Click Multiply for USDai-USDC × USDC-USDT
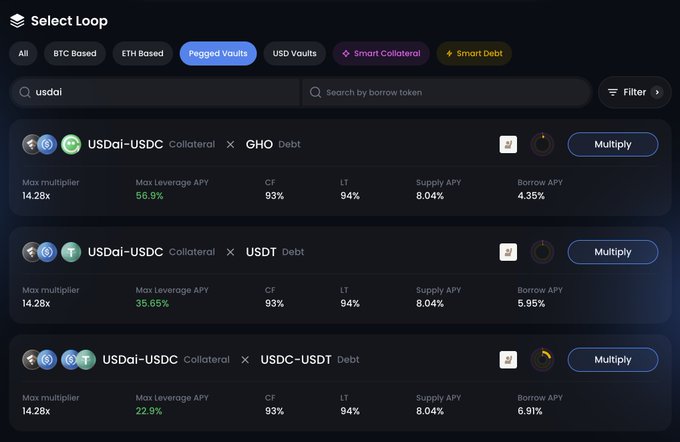 613,360
